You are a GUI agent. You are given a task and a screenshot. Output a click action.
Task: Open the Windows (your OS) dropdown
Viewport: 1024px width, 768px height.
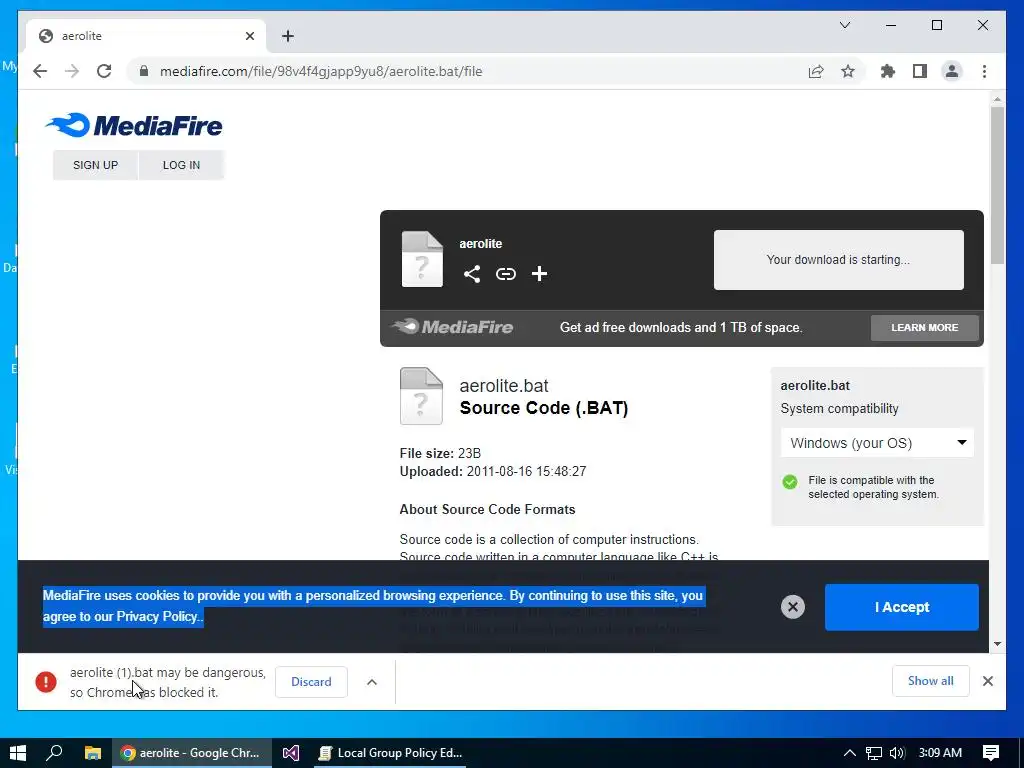point(877,443)
